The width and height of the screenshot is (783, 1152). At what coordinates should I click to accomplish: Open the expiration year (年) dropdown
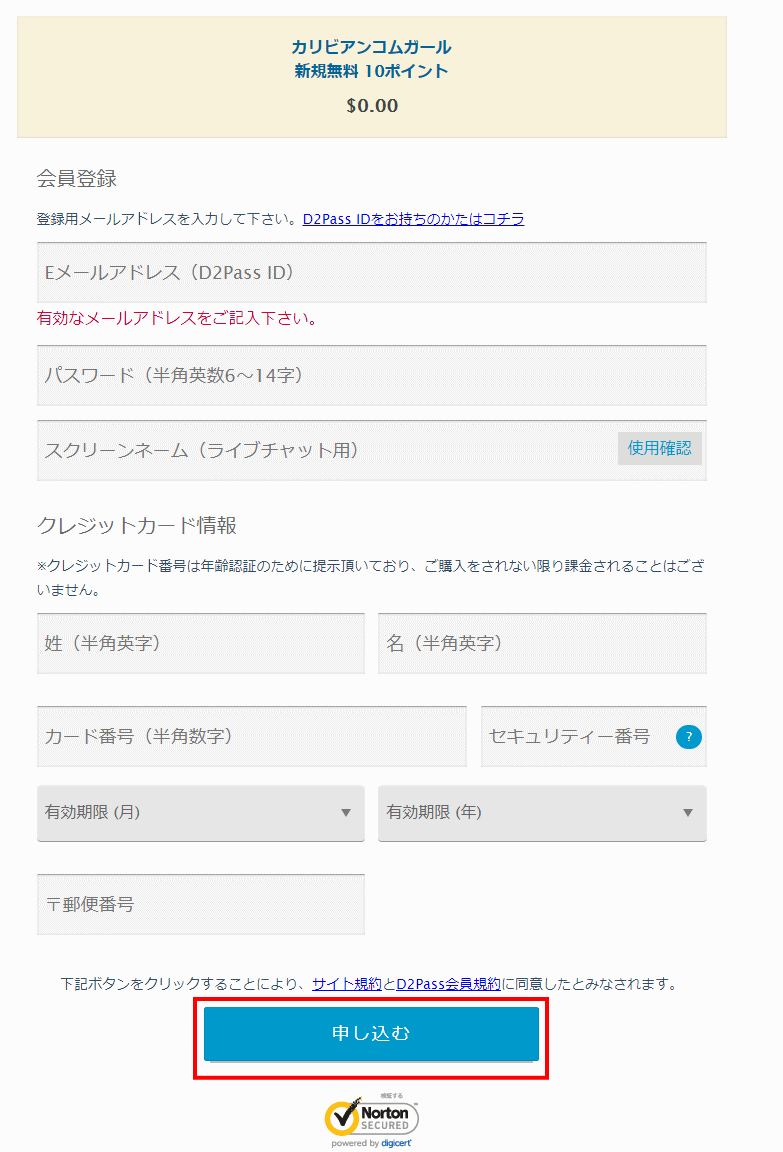541,812
